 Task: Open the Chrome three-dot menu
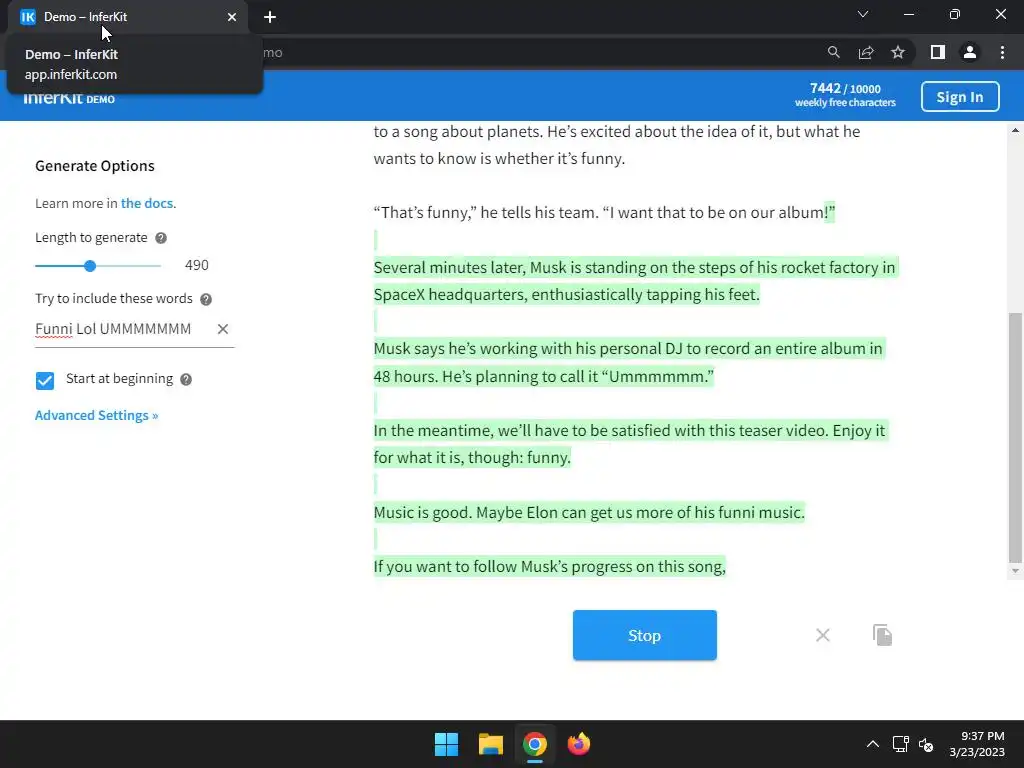pos(1002,52)
